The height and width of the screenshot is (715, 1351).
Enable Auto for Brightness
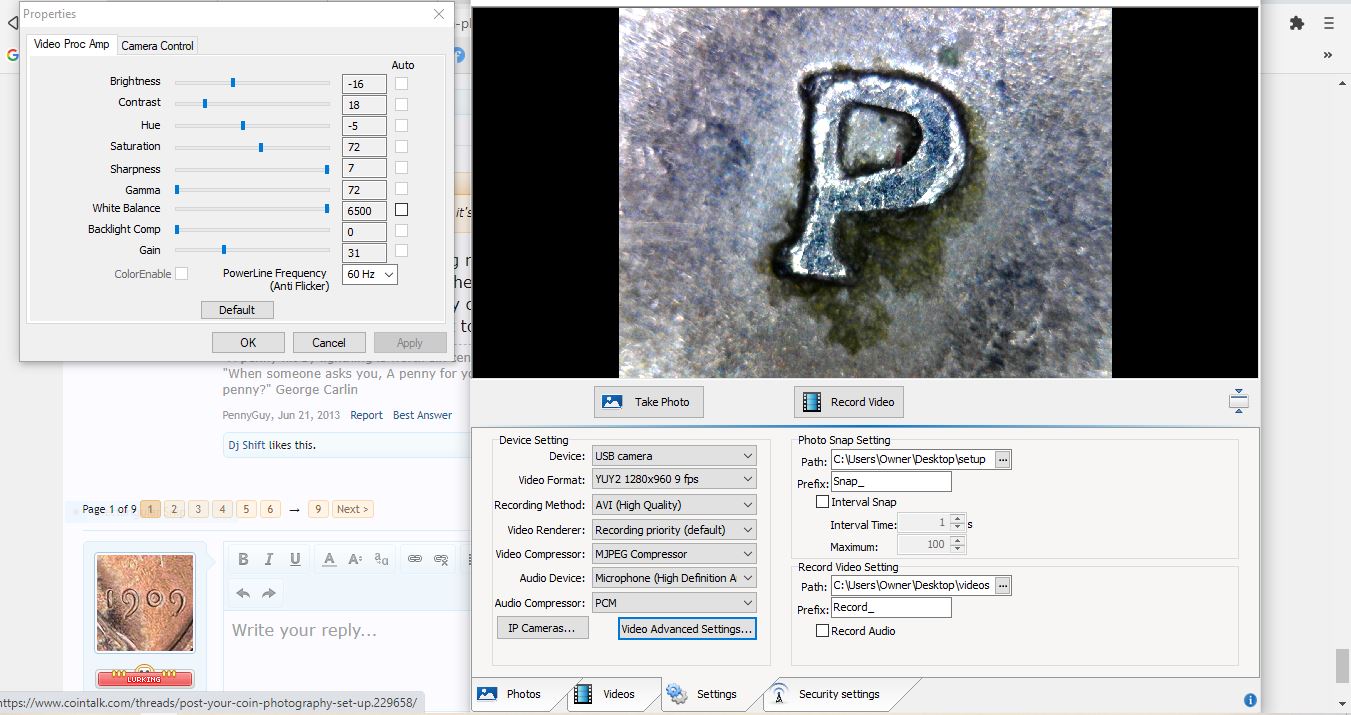coord(401,83)
